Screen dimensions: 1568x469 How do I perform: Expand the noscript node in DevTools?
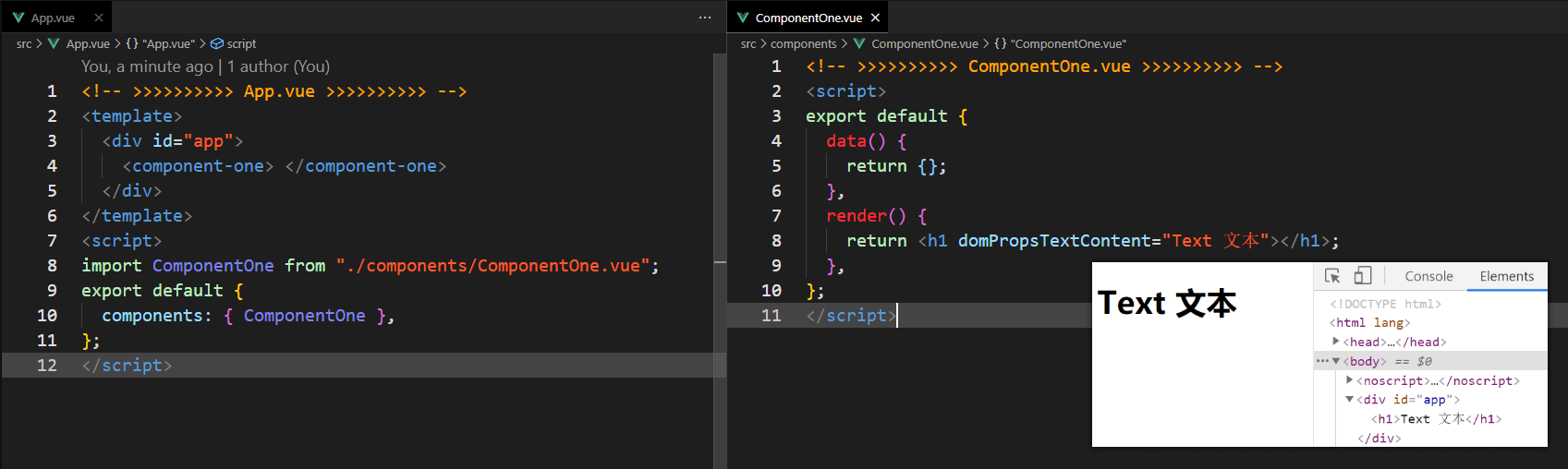point(1350,380)
